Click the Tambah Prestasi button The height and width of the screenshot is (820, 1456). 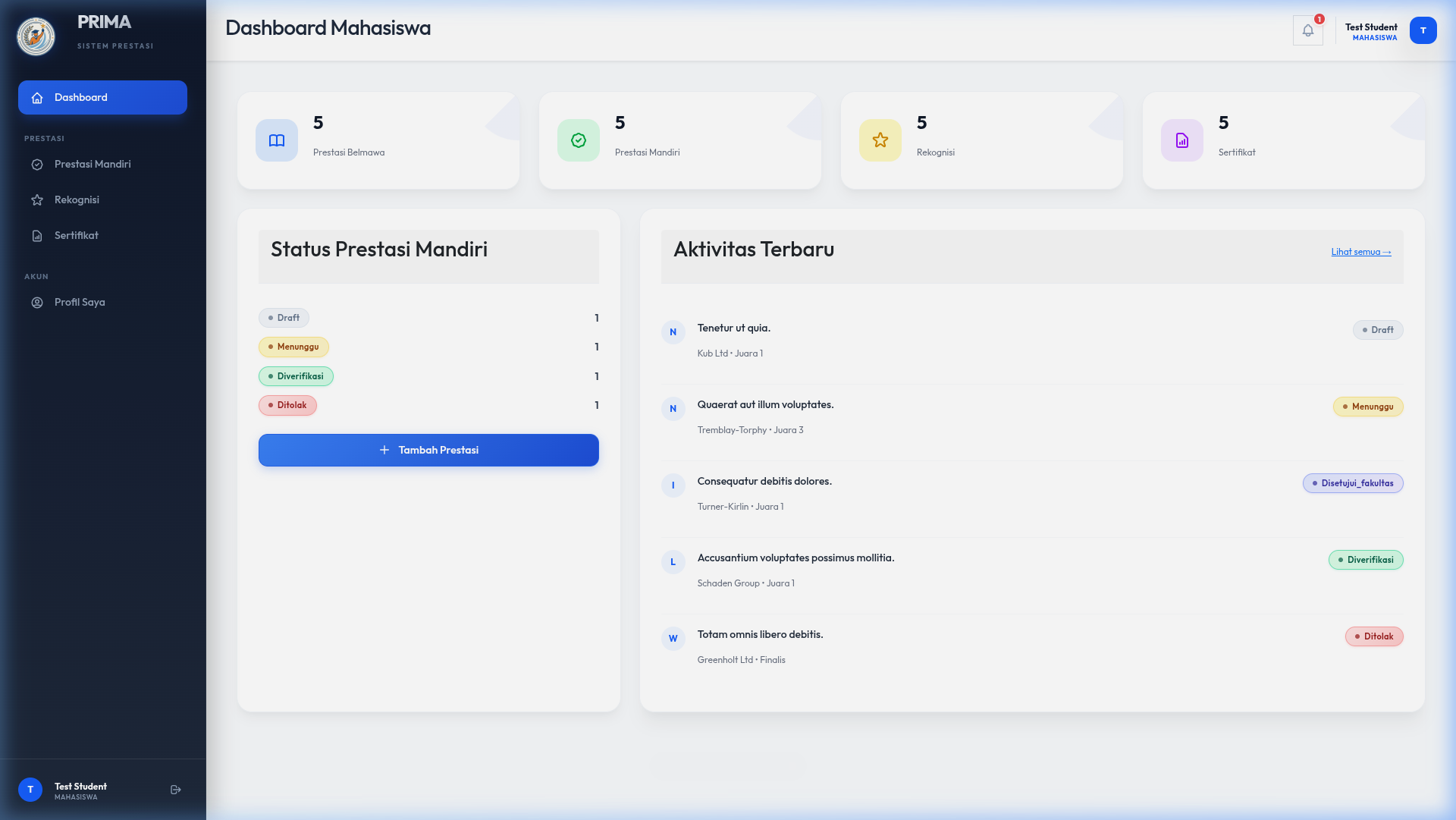[428, 450]
